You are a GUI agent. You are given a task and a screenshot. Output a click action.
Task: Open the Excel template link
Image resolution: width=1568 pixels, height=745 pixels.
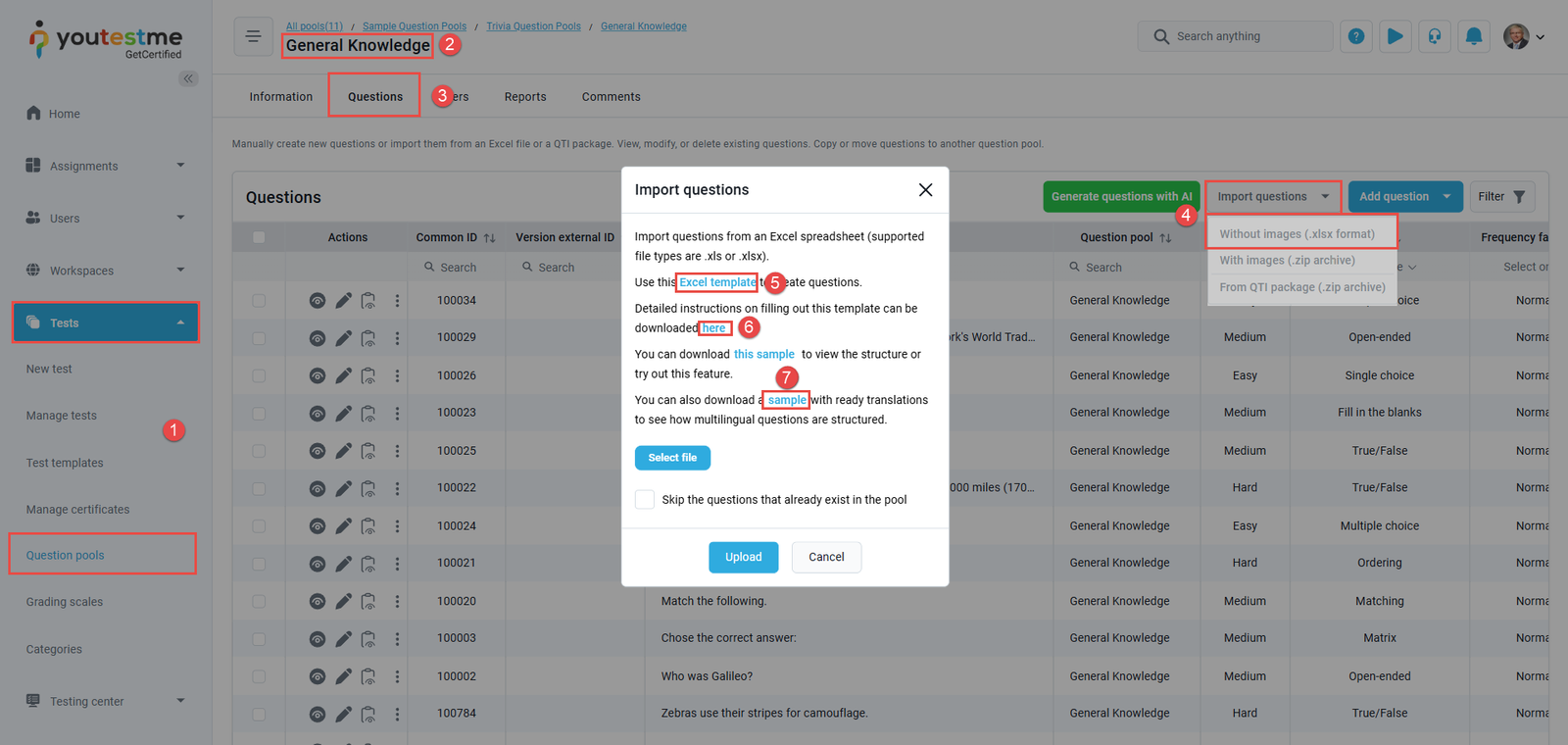717,282
